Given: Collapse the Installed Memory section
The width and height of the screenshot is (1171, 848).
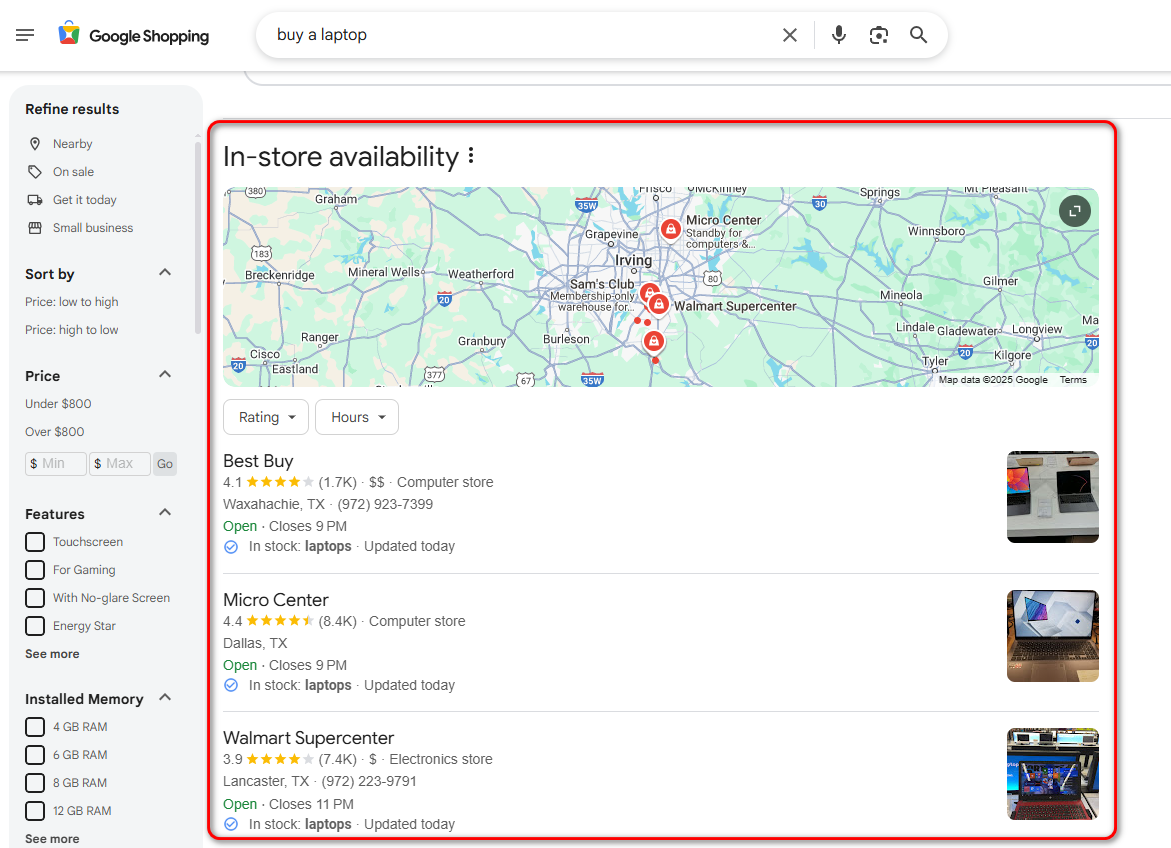Looking at the screenshot, I should pos(165,698).
